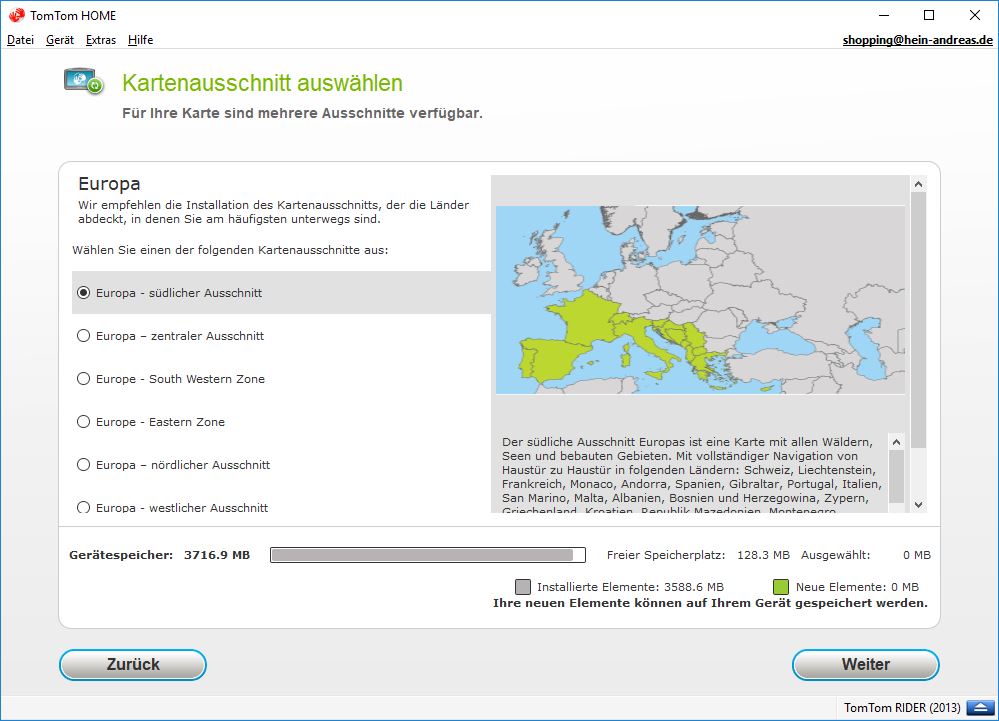Open the Datei menu

pyautogui.click(x=20, y=40)
